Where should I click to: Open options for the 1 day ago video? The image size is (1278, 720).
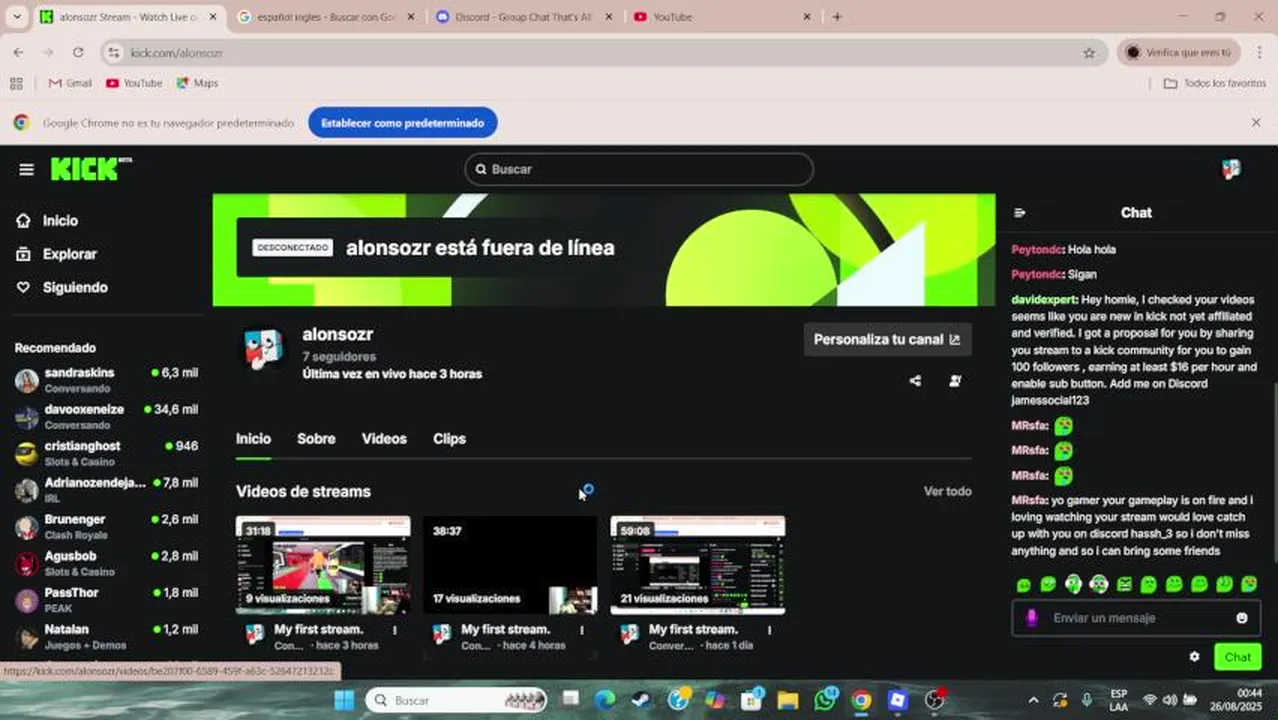point(769,630)
